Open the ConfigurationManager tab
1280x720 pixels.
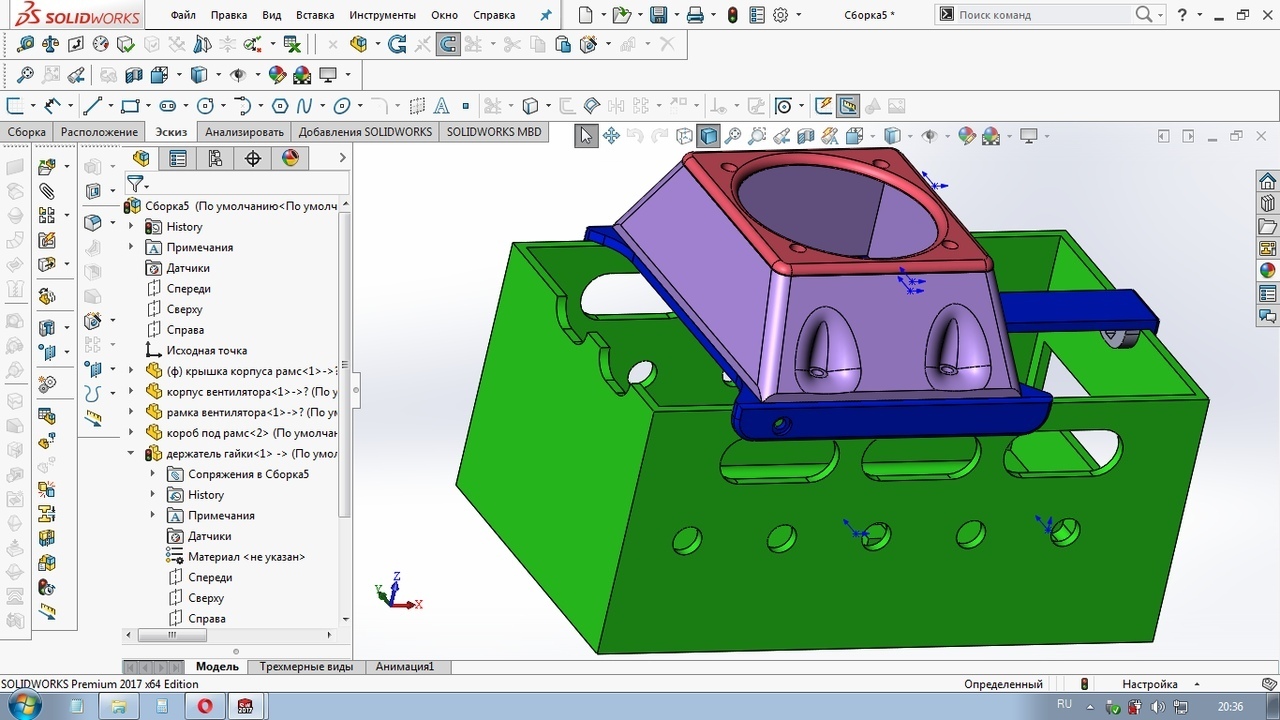[215, 158]
